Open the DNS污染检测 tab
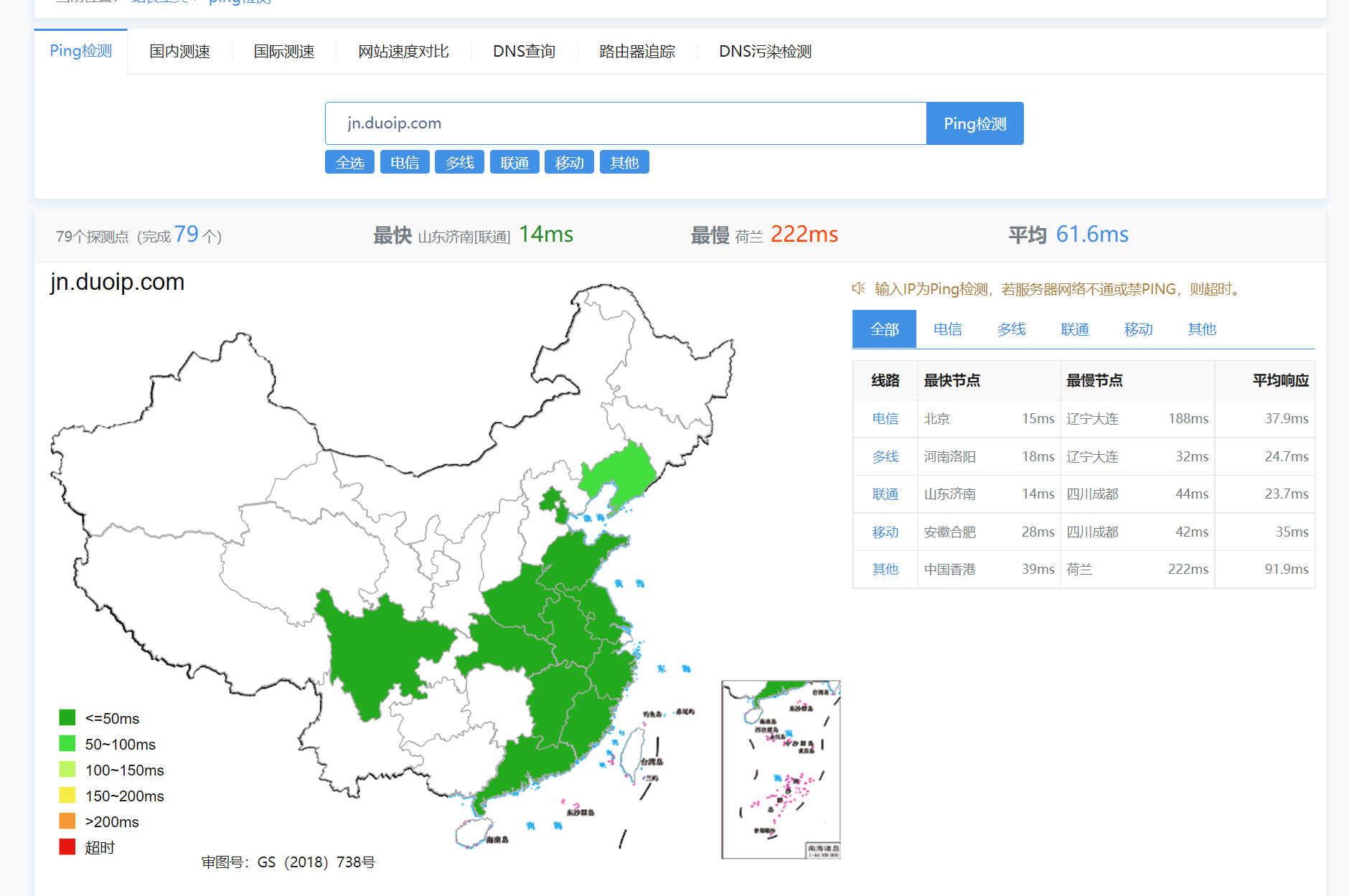The height and width of the screenshot is (896, 1349). coord(765,52)
